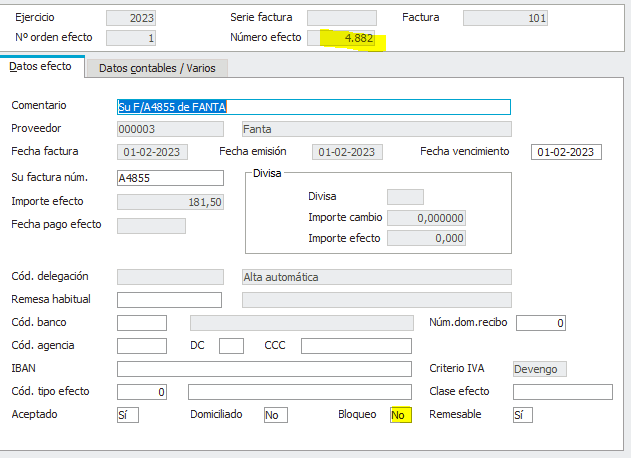
Task: Click the Comentario text field
Action: tap(313, 107)
